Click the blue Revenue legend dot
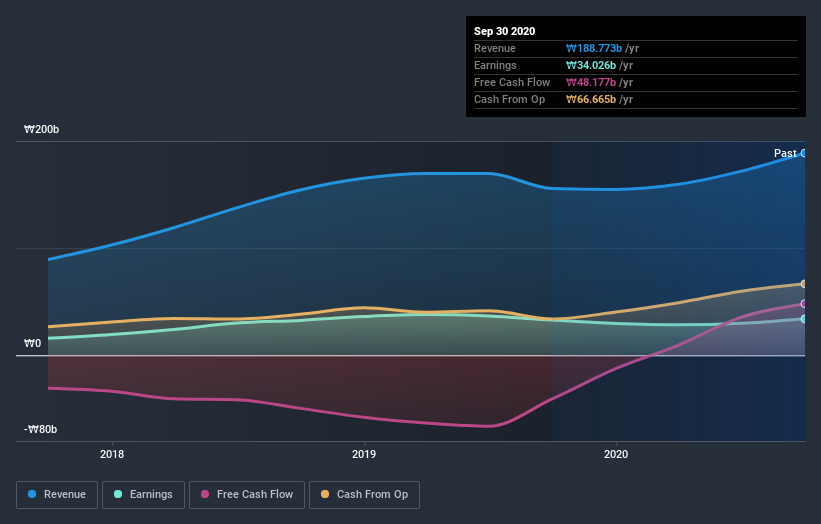The height and width of the screenshot is (524, 821). 32,494
